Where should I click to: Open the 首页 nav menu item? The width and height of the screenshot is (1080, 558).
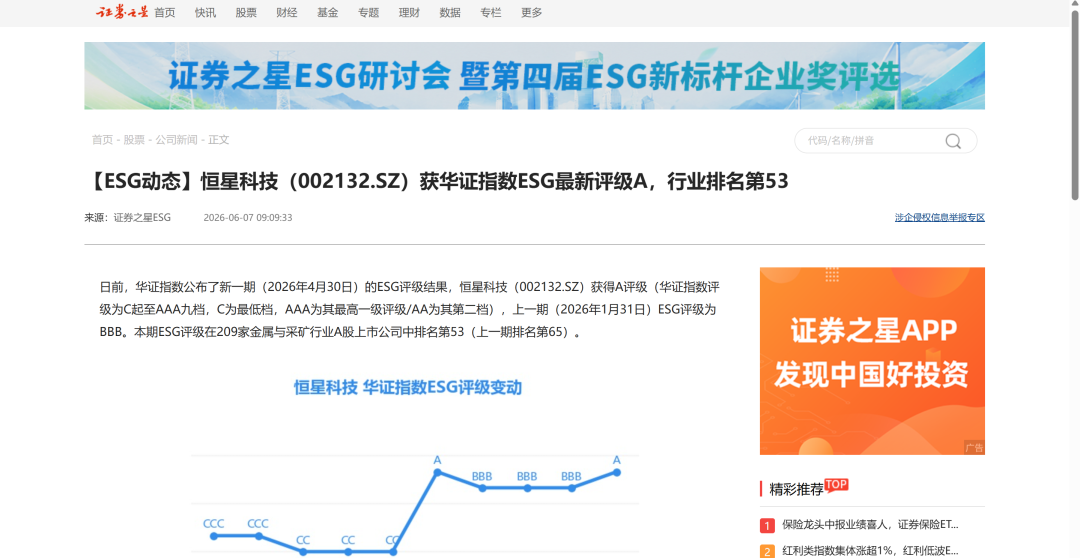165,12
